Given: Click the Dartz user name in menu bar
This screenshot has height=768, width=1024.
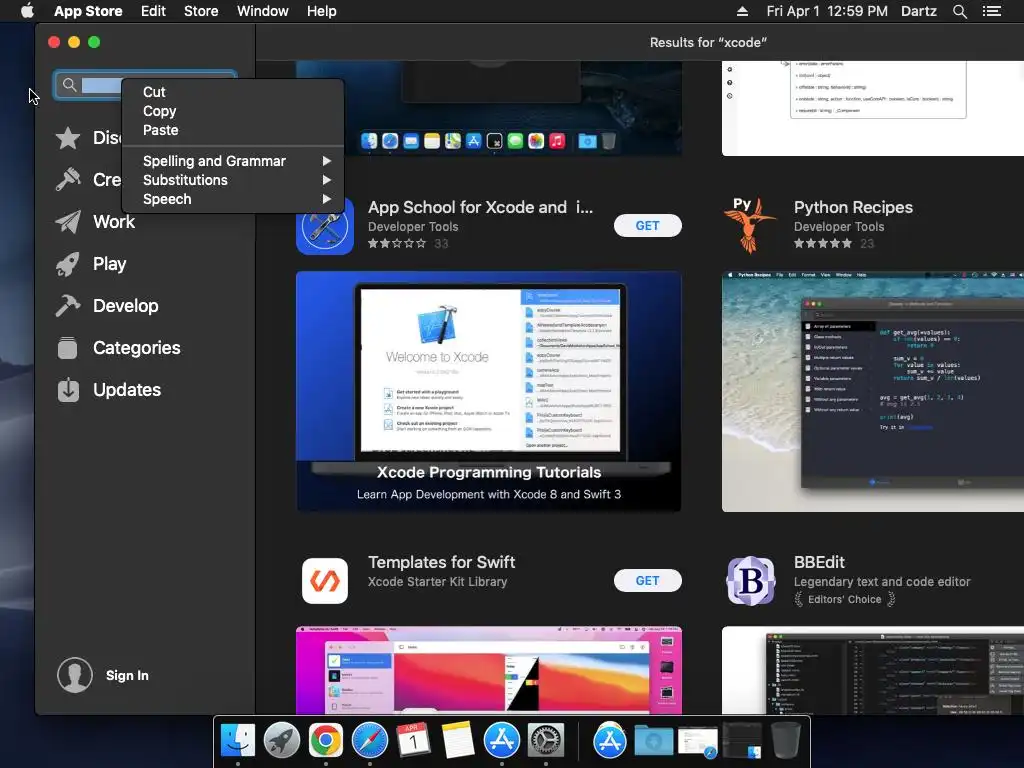Looking at the screenshot, I should pyautogui.click(x=918, y=11).
